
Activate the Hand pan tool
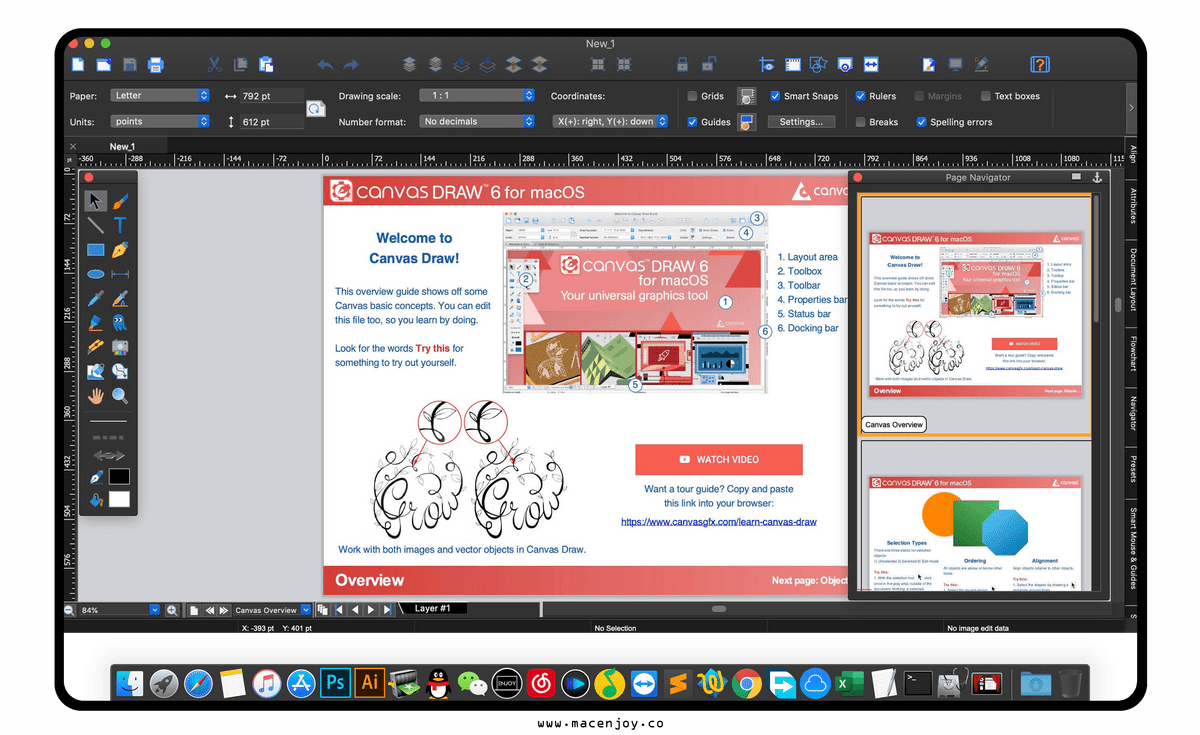(x=96, y=396)
